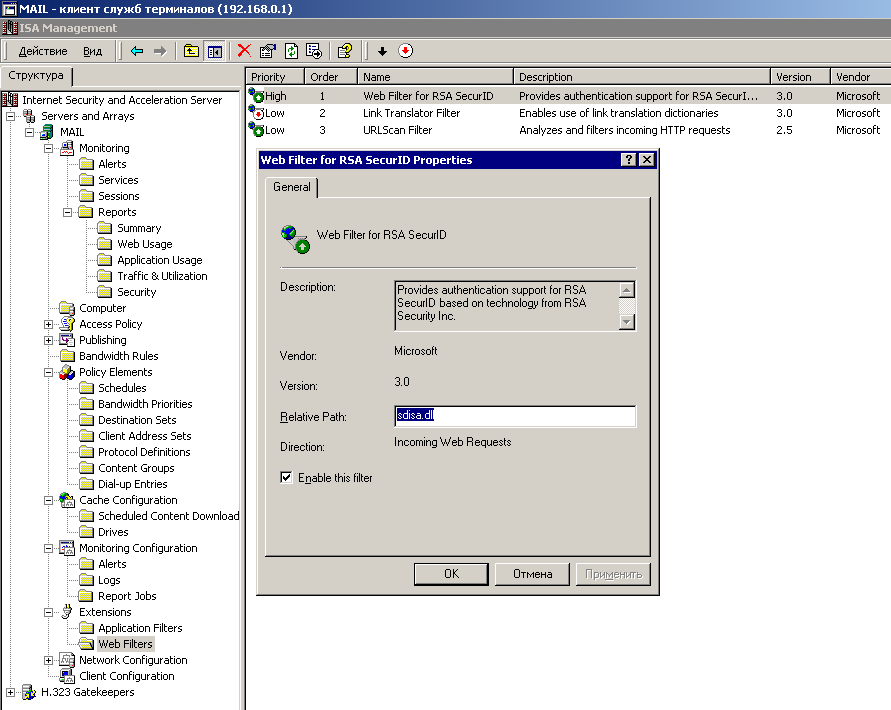Expand the Access Policy node

click(48, 325)
